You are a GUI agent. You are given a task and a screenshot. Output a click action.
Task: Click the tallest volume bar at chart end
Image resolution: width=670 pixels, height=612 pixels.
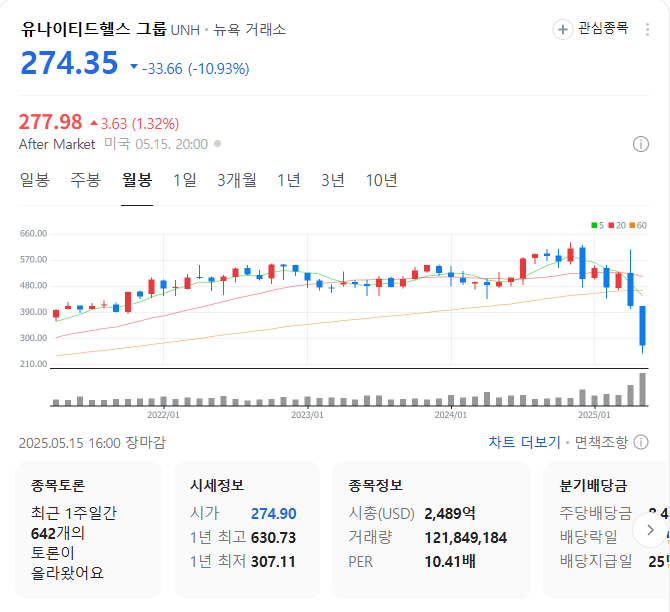tap(642, 389)
